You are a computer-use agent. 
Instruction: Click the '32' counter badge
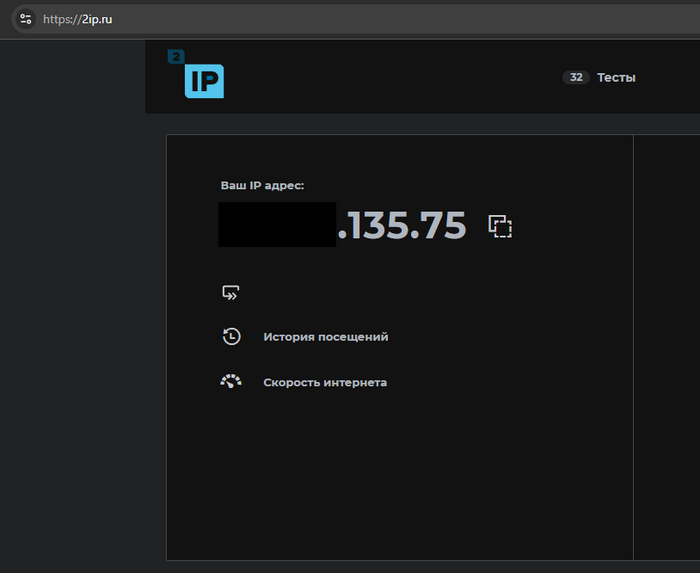click(x=576, y=77)
